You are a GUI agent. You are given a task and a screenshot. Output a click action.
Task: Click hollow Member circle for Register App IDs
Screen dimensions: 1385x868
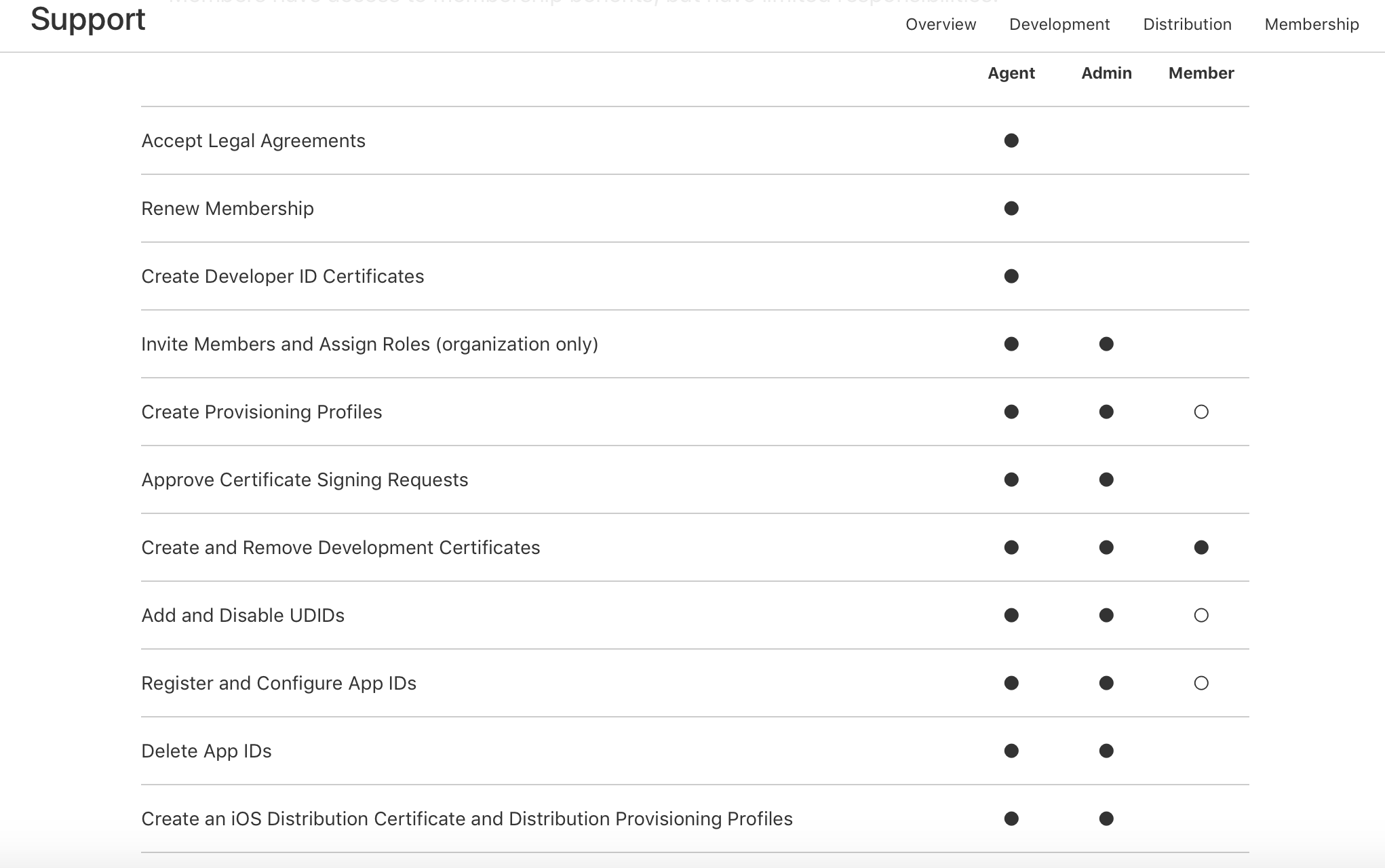click(x=1201, y=683)
